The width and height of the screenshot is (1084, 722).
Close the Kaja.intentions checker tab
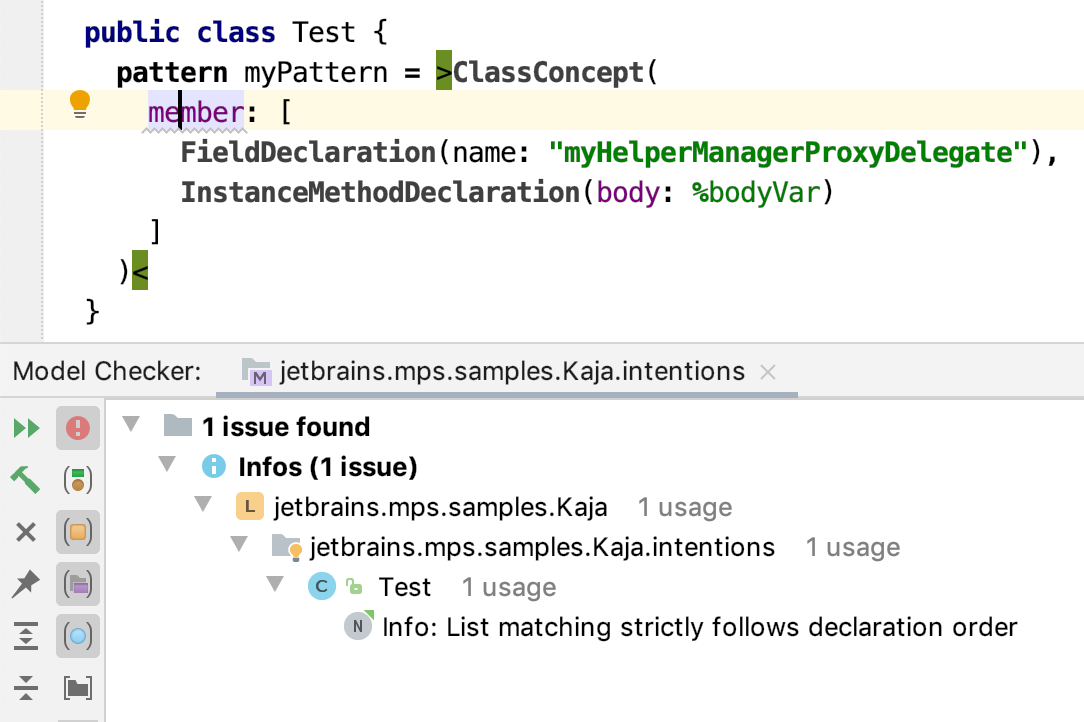[768, 372]
